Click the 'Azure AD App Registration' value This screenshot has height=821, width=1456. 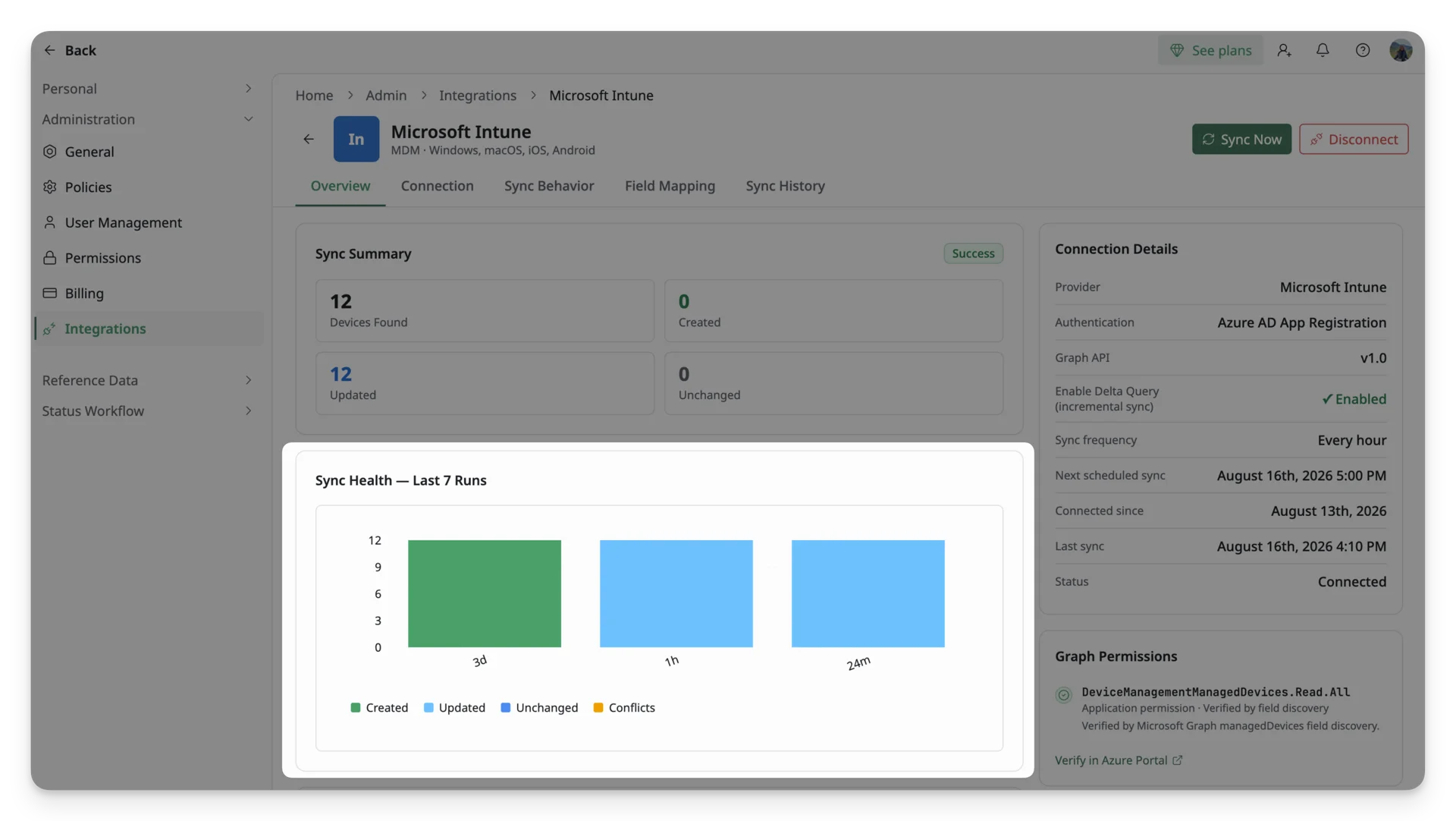coord(1301,322)
